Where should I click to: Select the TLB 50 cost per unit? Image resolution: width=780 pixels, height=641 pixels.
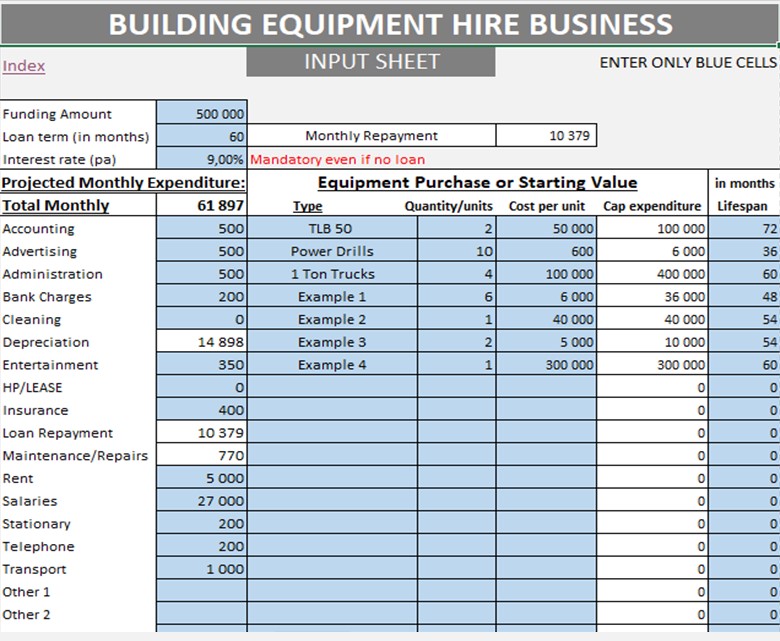[546, 228]
